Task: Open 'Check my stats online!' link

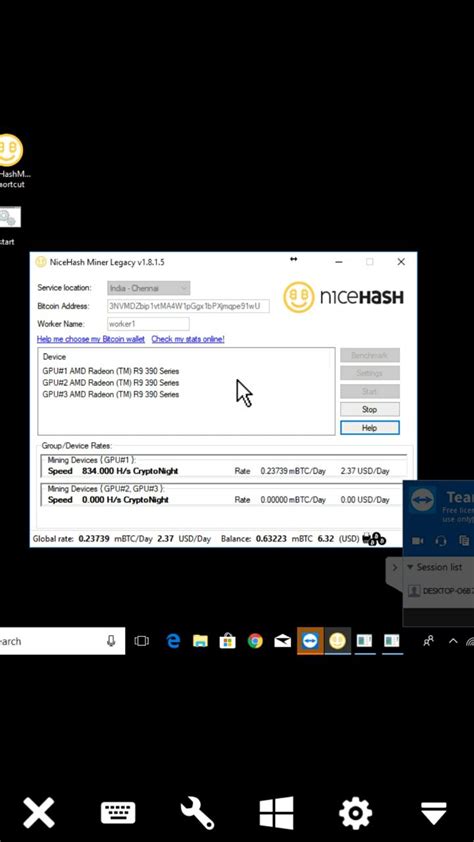Action: pyautogui.click(x=188, y=339)
